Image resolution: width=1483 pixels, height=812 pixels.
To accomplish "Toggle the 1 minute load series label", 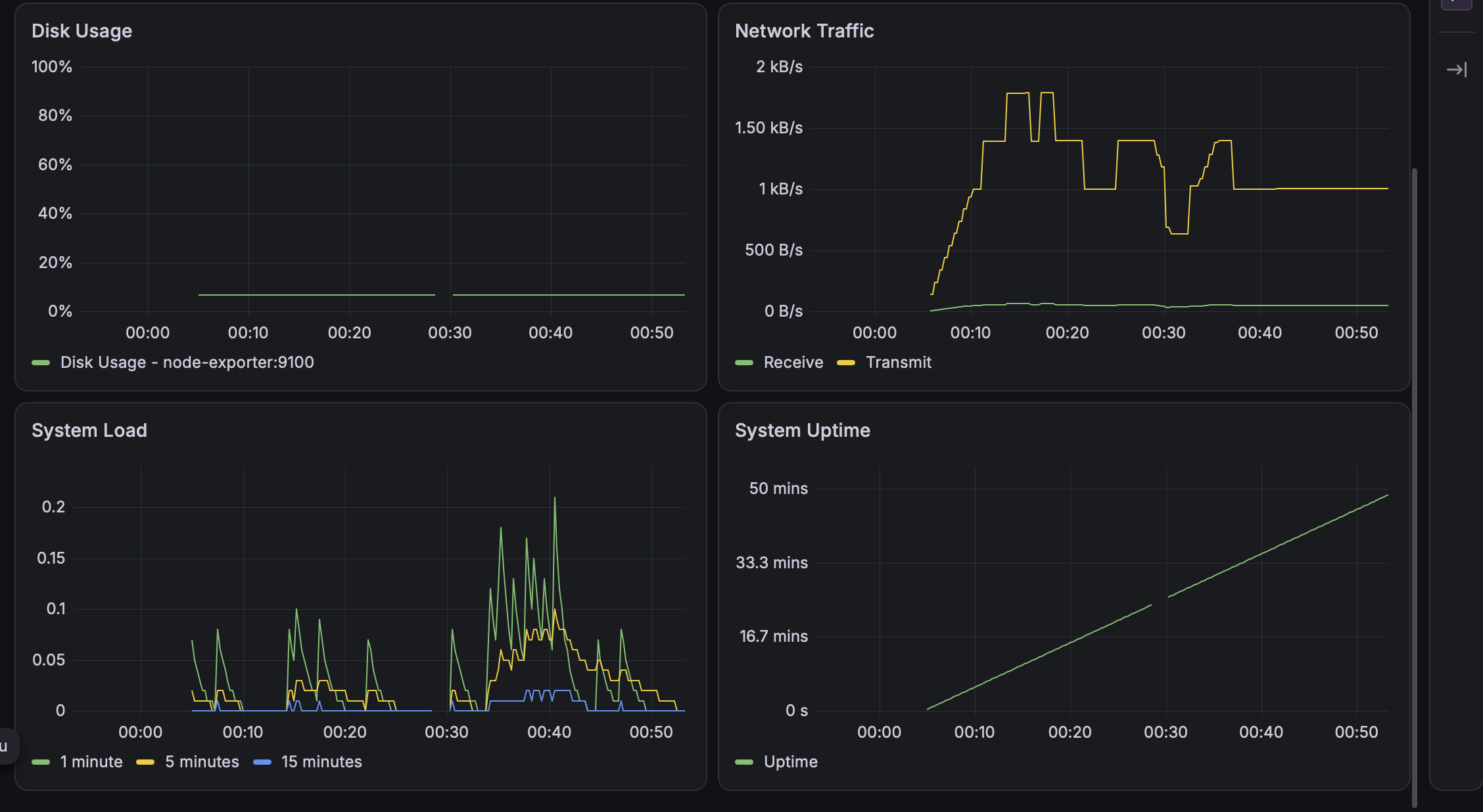I will click(91, 761).
